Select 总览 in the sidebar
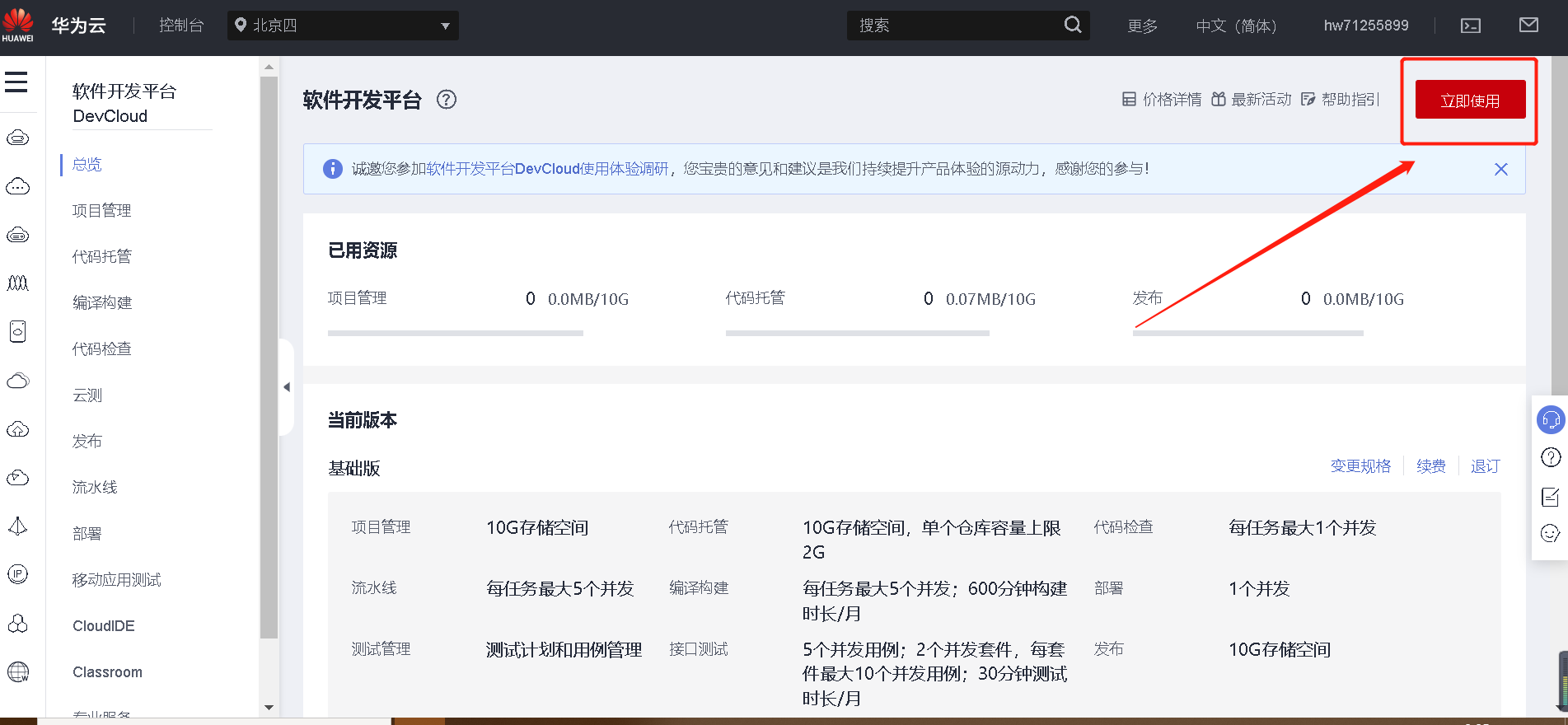The image size is (1568, 725). 87,165
